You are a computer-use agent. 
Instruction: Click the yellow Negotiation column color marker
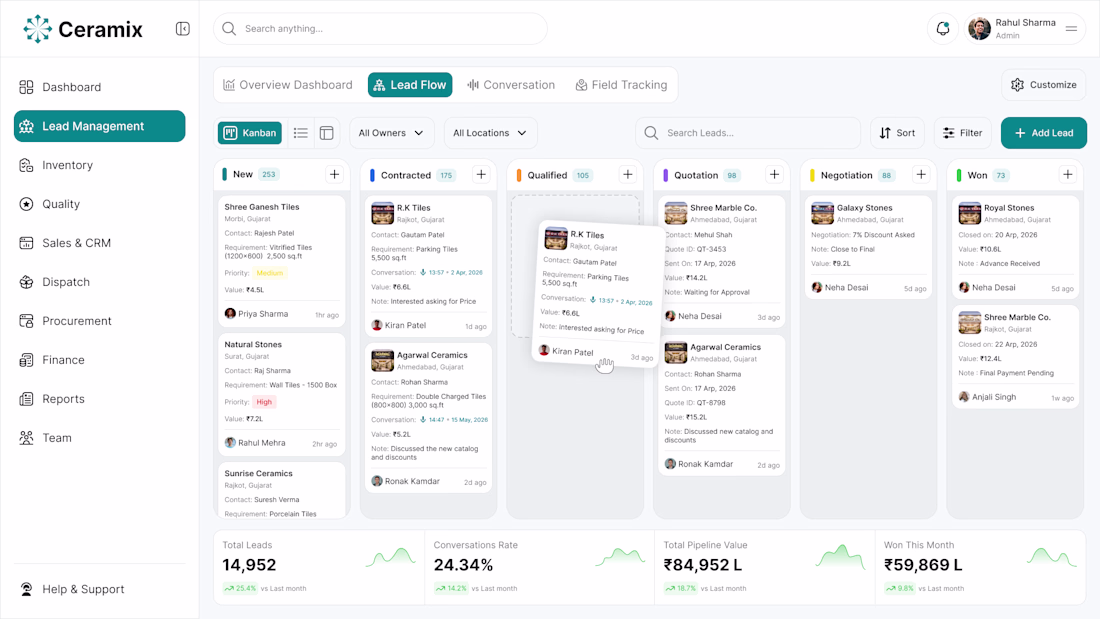[812, 175]
